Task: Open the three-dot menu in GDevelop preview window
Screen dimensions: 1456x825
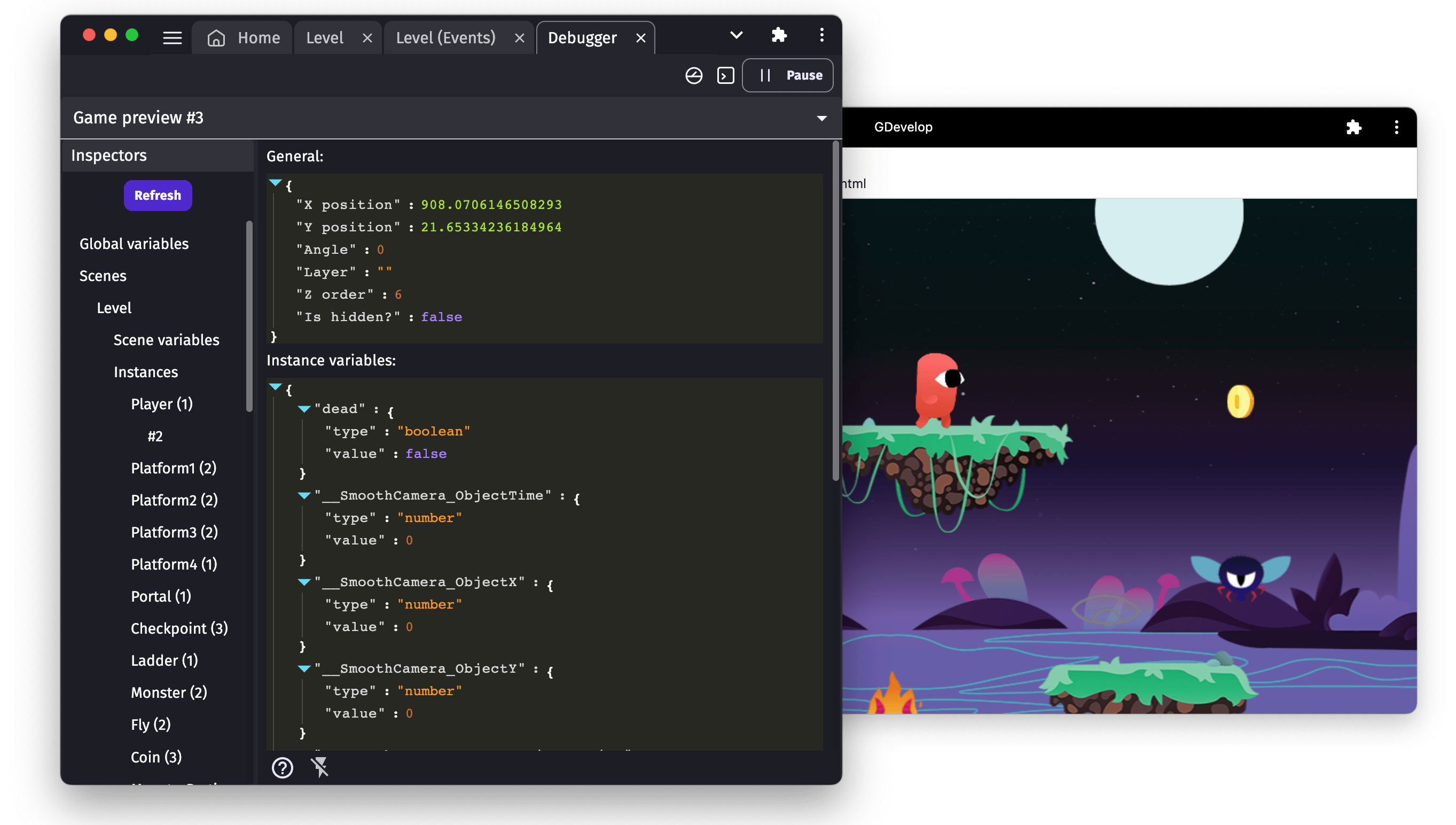Action: (x=1396, y=127)
